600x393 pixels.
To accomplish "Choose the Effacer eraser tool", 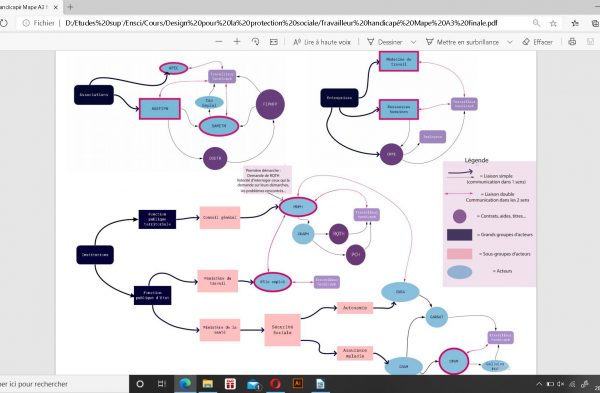I will [537, 42].
